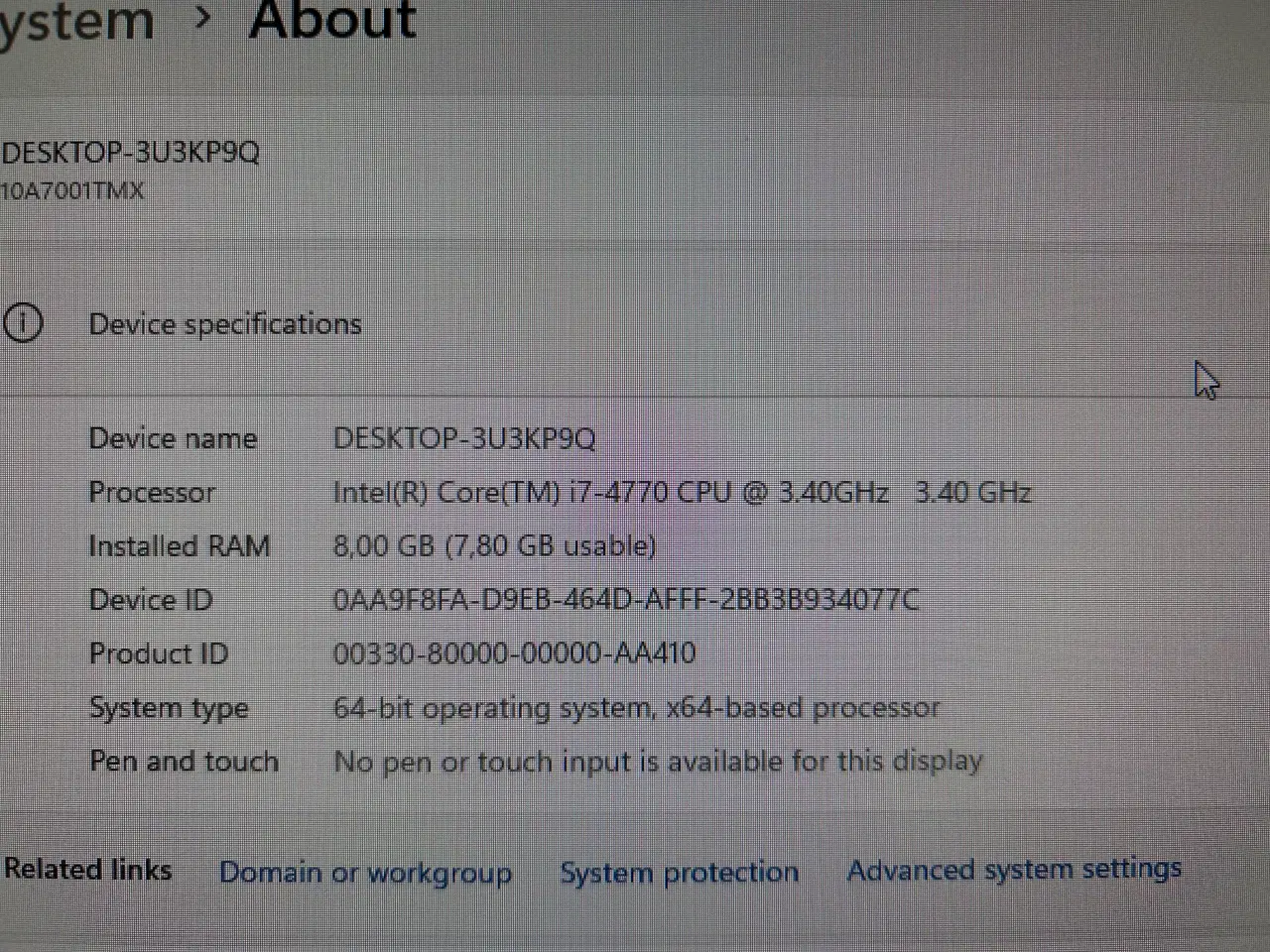1270x952 pixels.
Task: Select model number 10A7001TMX
Action: pyautogui.click(x=71, y=190)
